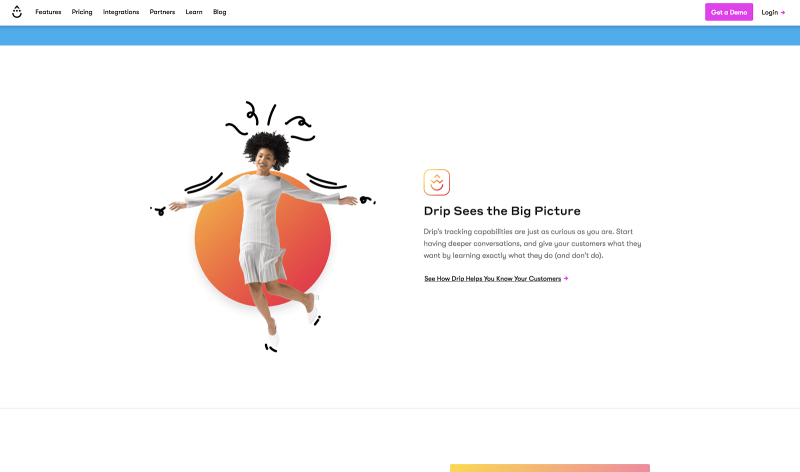Click the Login link
Image resolution: width=800 pixels, height=472 pixels.
[769, 12]
